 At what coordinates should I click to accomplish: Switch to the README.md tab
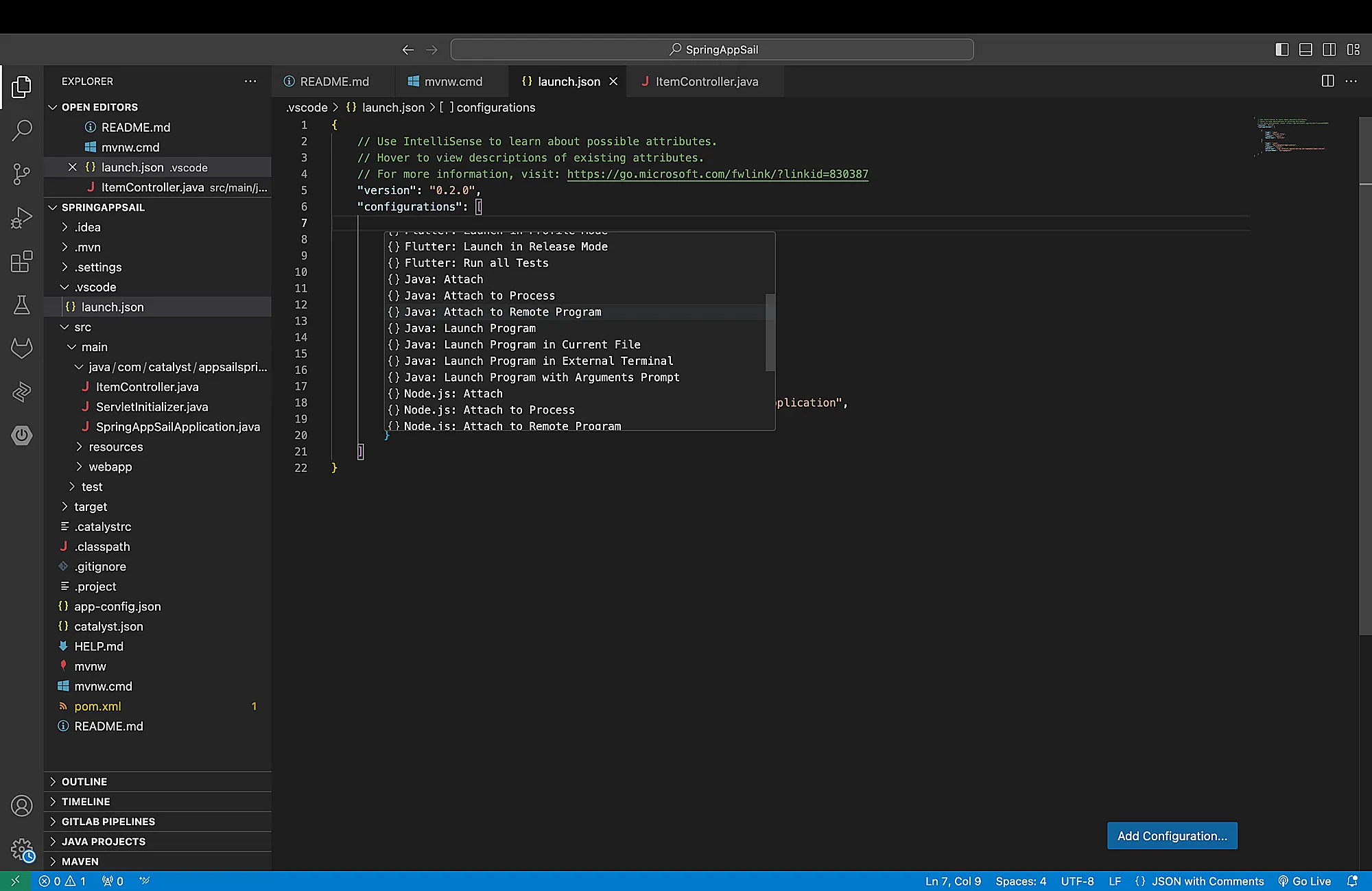point(333,81)
